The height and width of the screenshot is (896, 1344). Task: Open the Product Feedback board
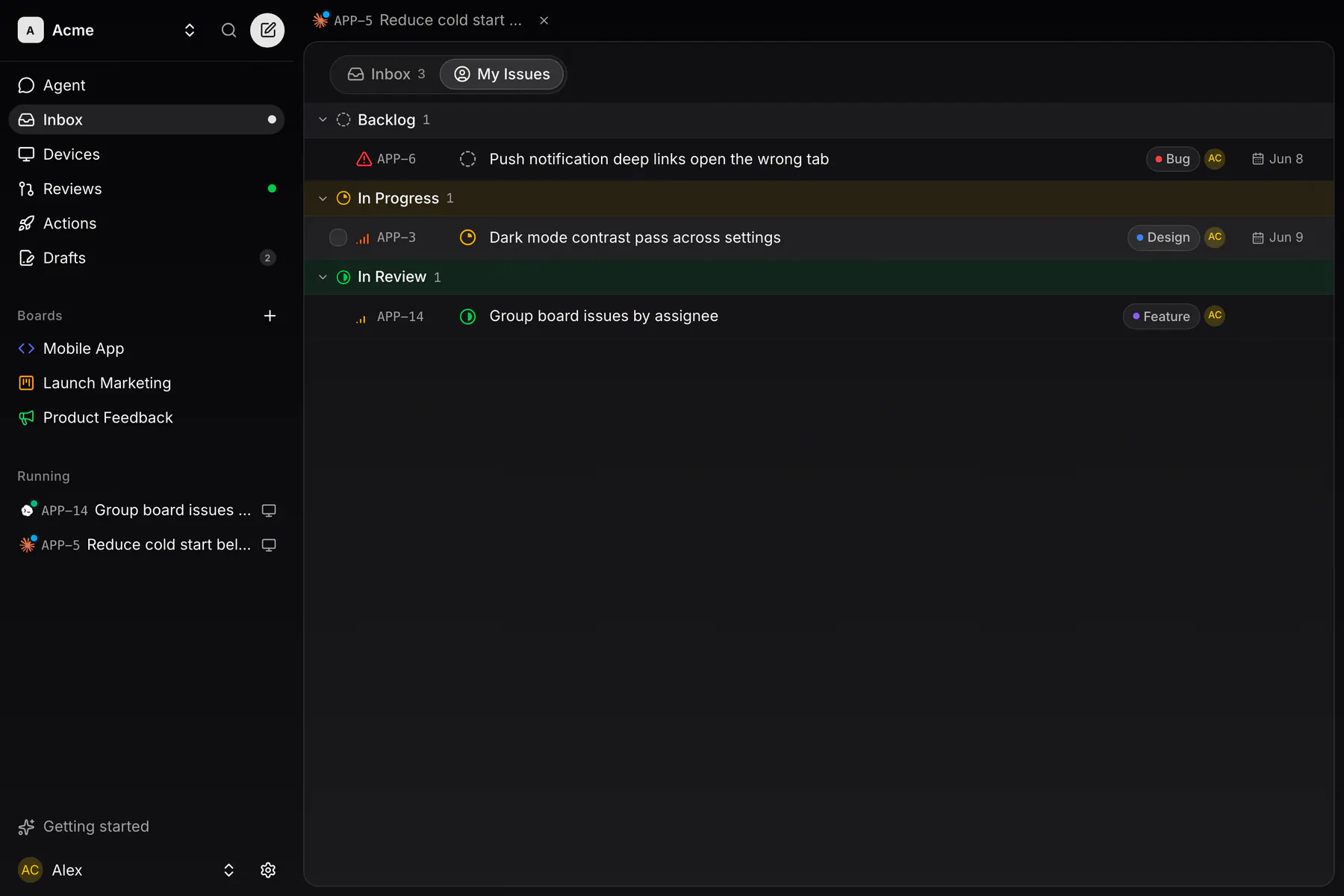click(x=146, y=417)
